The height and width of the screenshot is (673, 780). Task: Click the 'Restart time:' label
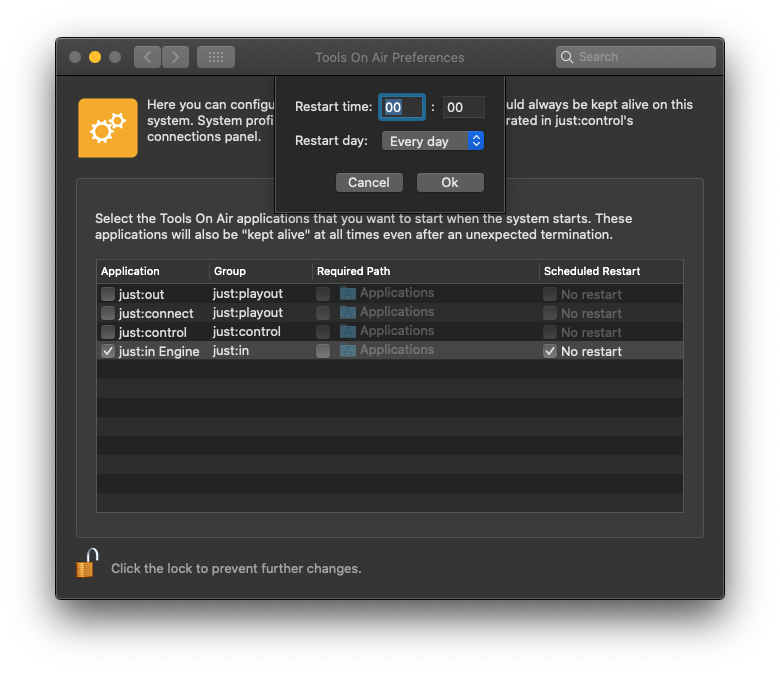click(333, 106)
